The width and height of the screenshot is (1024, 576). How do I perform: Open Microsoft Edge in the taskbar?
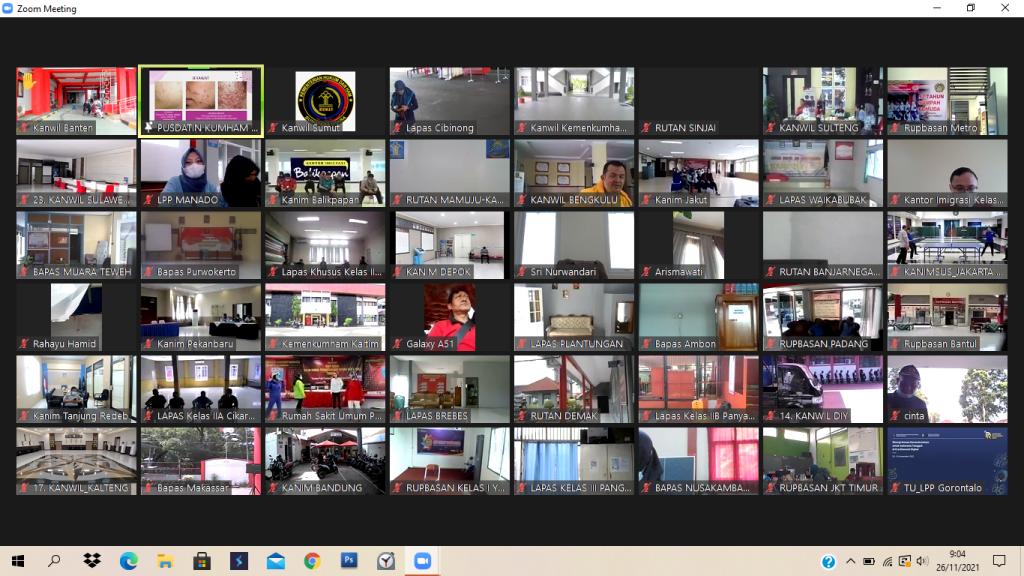pos(129,561)
